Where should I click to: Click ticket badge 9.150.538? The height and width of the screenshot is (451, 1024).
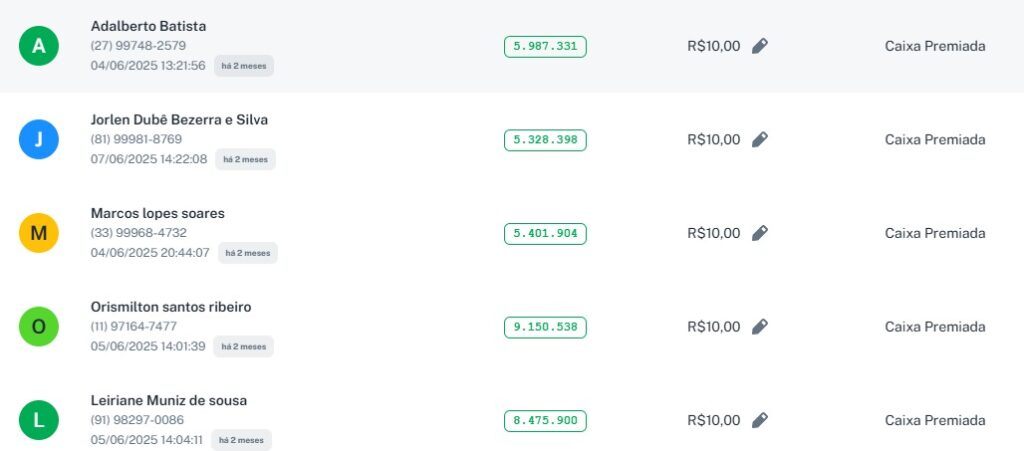pyautogui.click(x=545, y=327)
